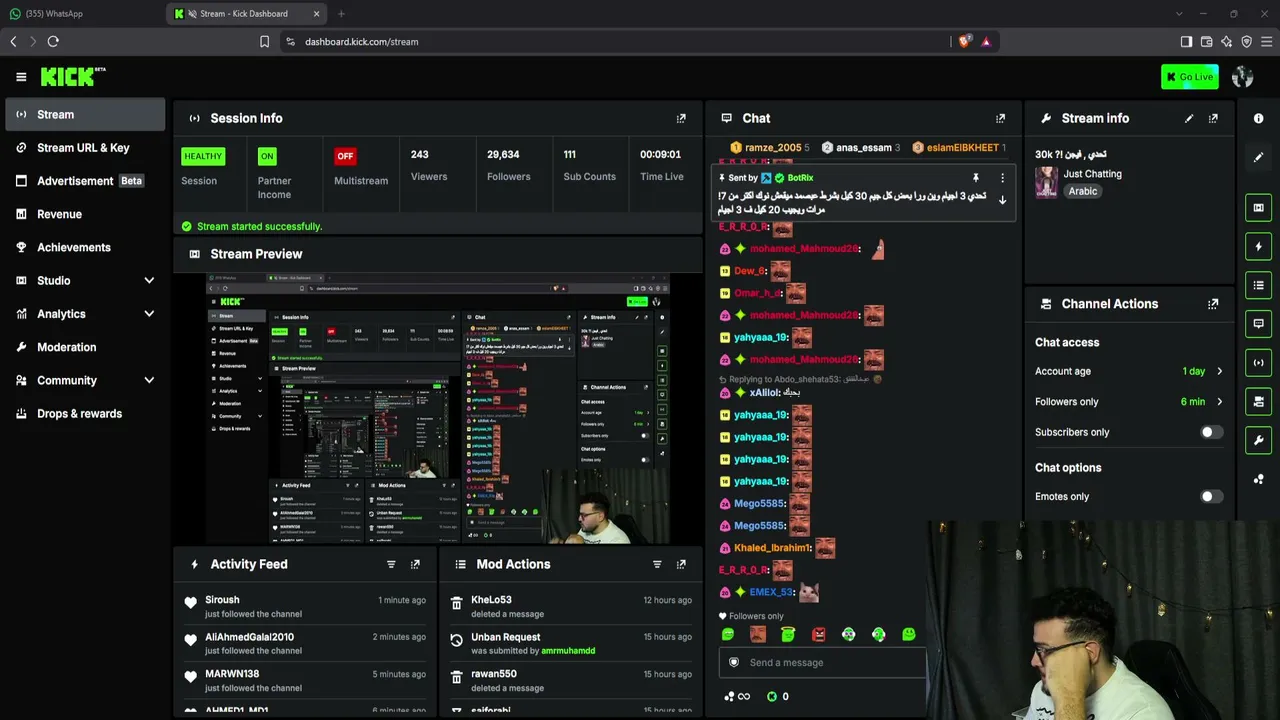This screenshot has width=1280, height=720.
Task: Click the Arabic language tag
Action: [x=1082, y=191]
